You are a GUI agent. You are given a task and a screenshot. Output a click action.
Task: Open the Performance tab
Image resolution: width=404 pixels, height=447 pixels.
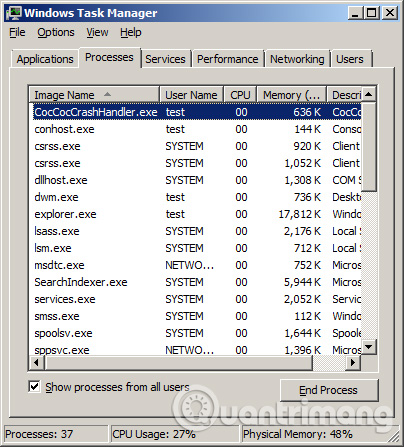(x=228, y=59)
